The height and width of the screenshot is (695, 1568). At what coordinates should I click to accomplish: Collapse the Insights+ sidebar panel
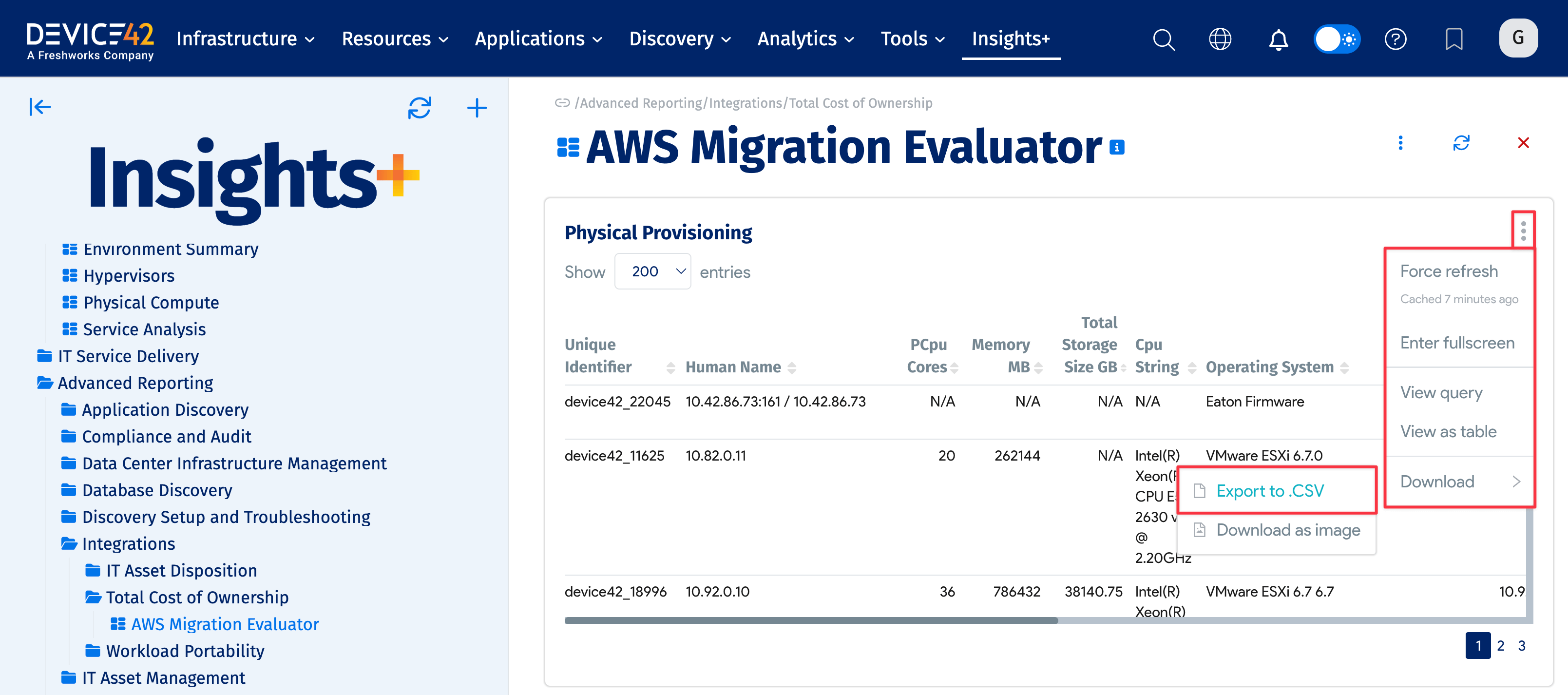(40, 107)
